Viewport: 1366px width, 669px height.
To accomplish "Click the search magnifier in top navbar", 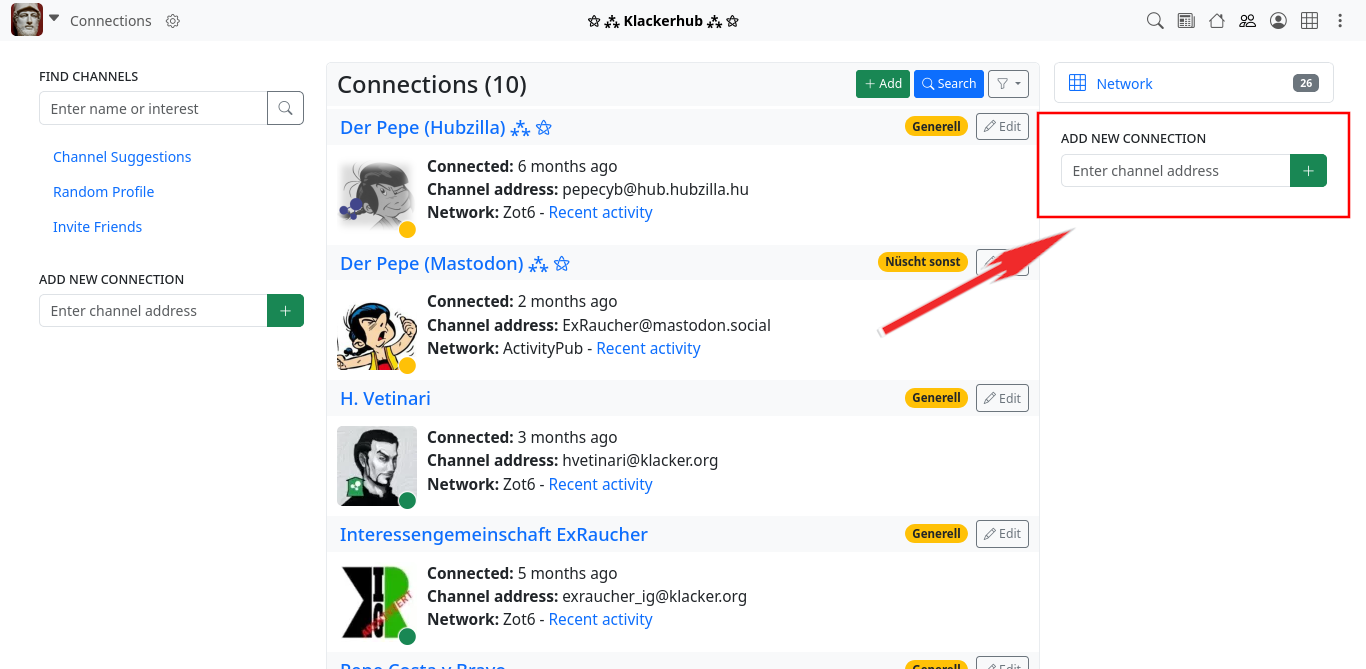I will 1155,21.
